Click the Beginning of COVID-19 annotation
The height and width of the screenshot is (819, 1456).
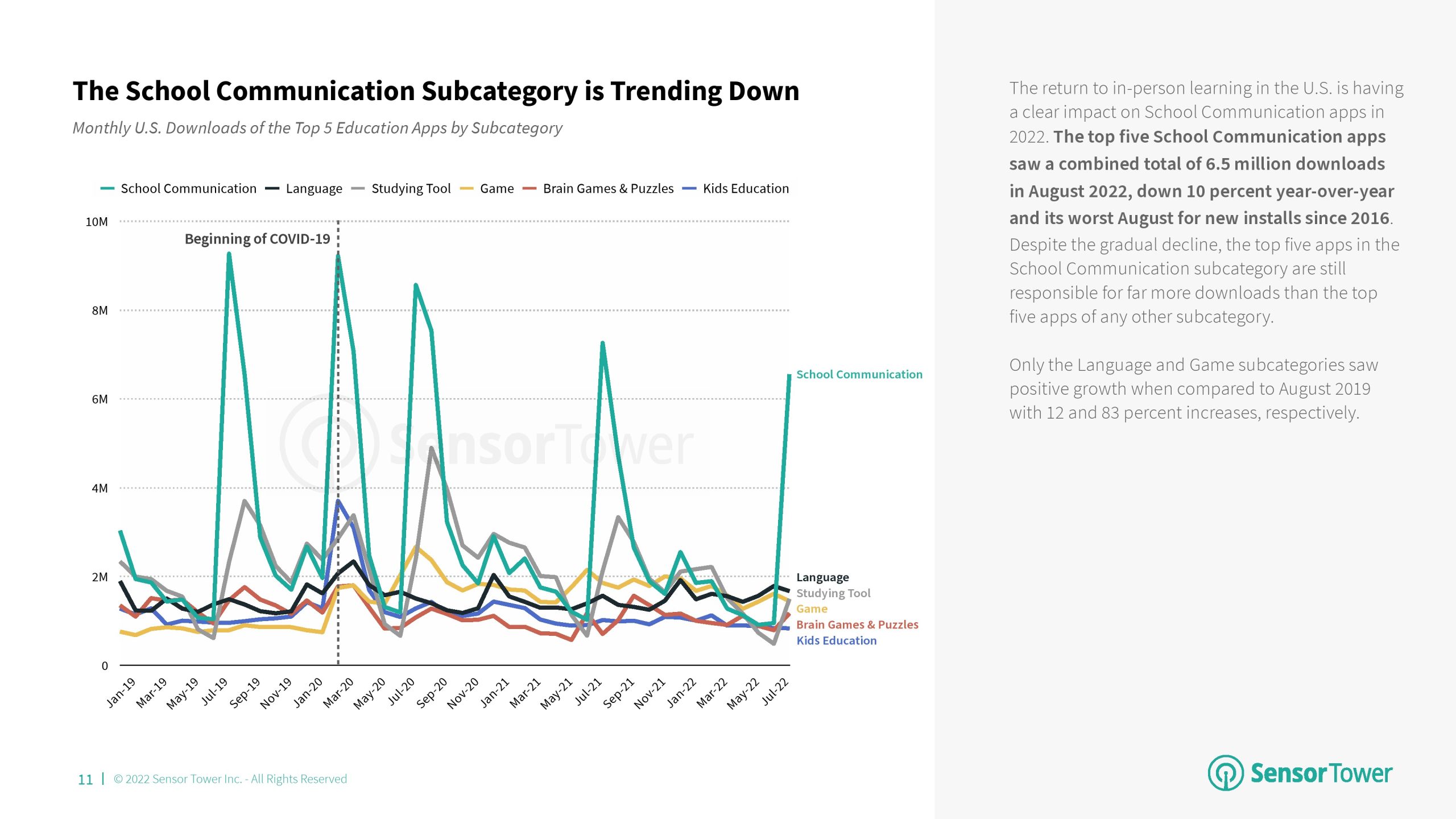[x=257, y=239]
